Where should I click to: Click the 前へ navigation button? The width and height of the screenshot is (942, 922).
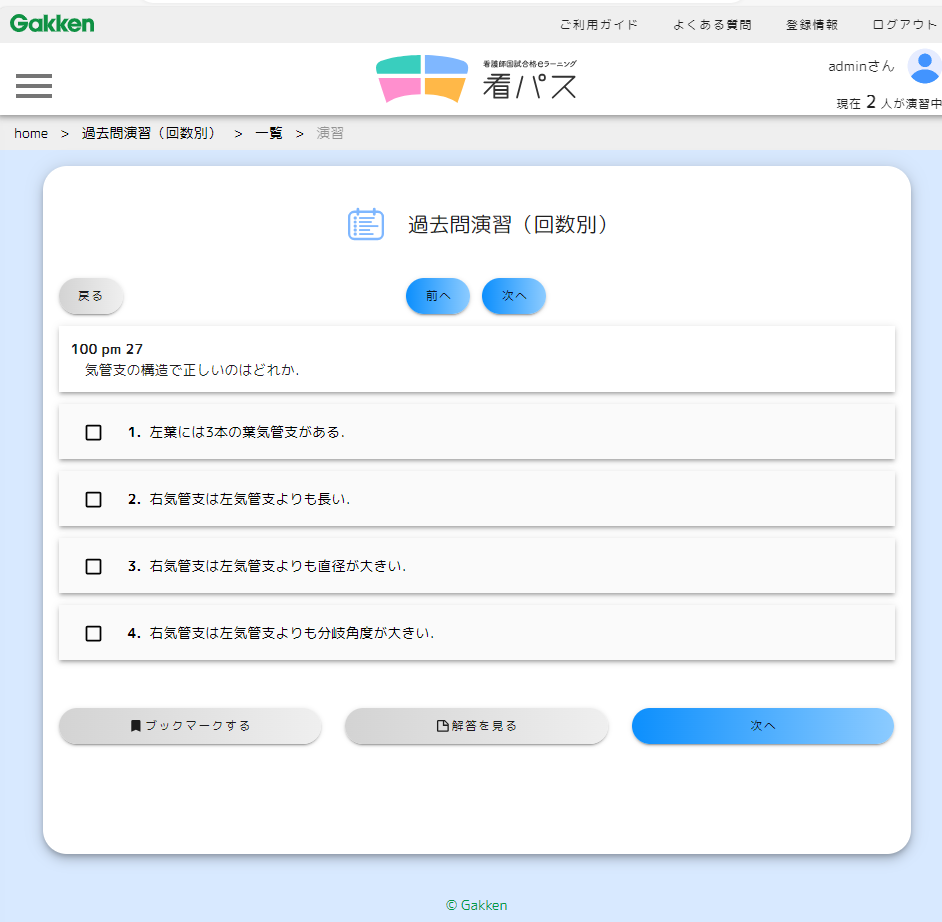click(x=437, y=296)
